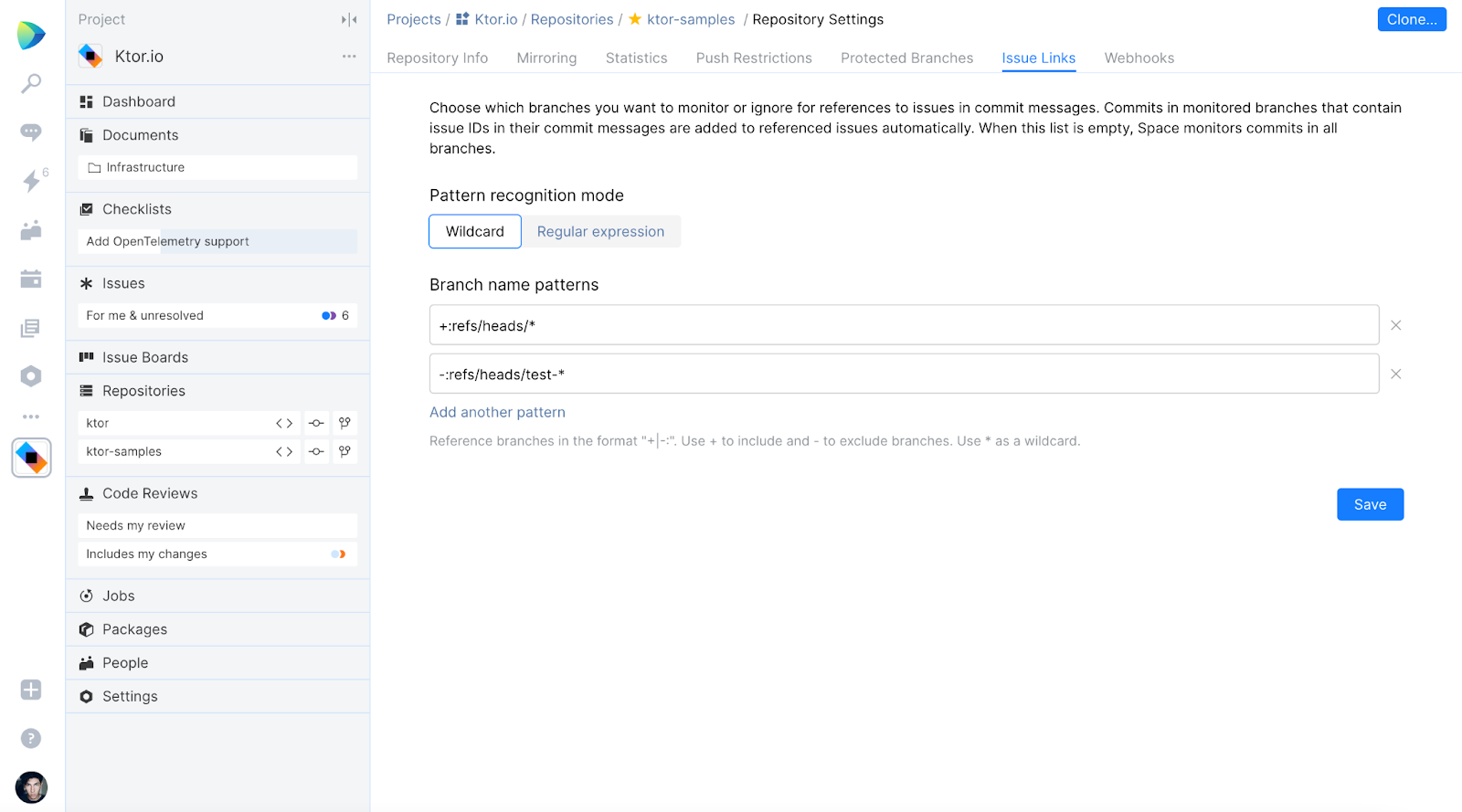This screenshot has width=1462, height=812.
Task: Open the calendar icon in left rail
Action: pyautogui.click(x=31, y=279)
